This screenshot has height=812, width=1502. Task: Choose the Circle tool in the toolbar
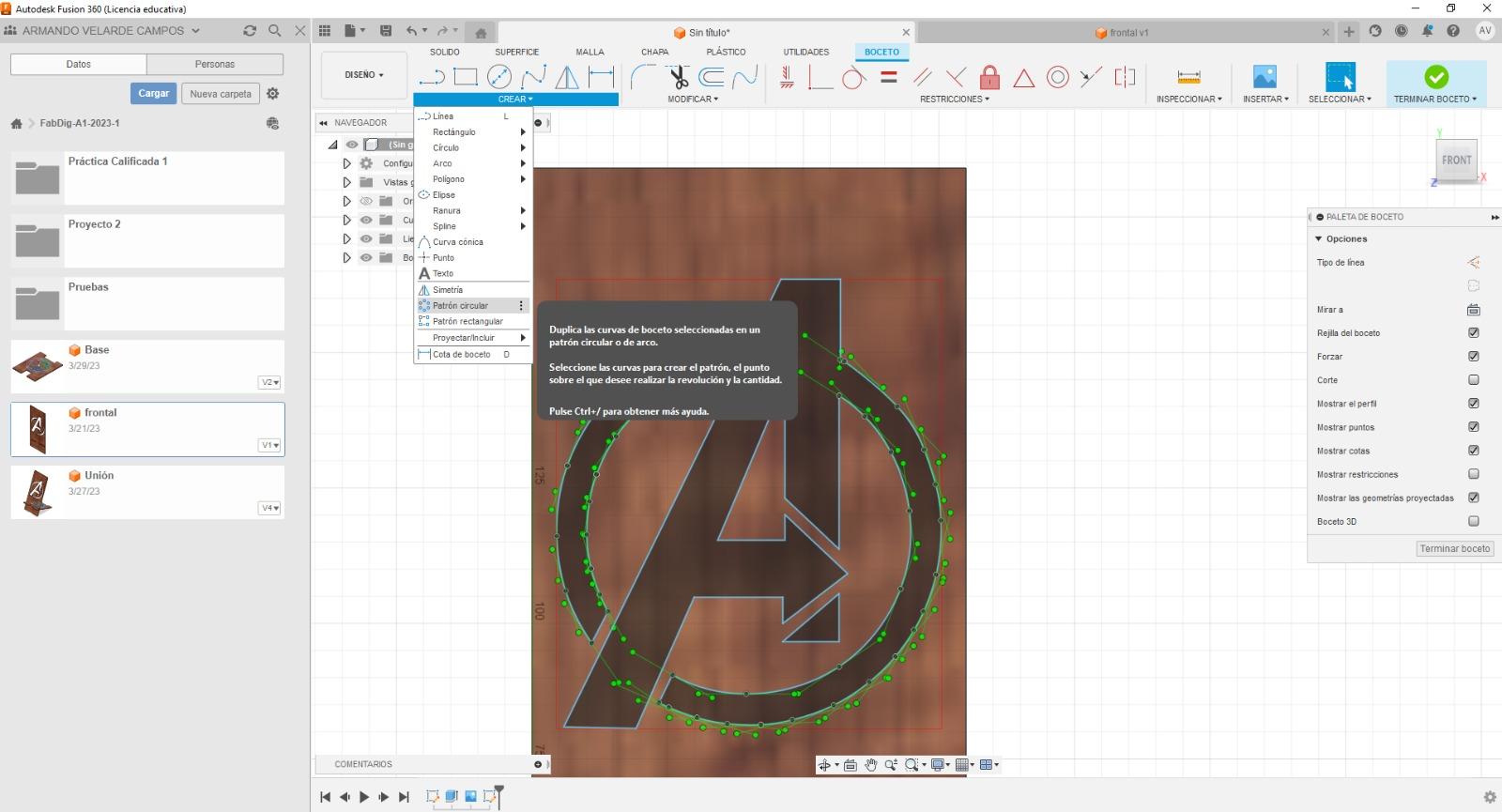499,77
